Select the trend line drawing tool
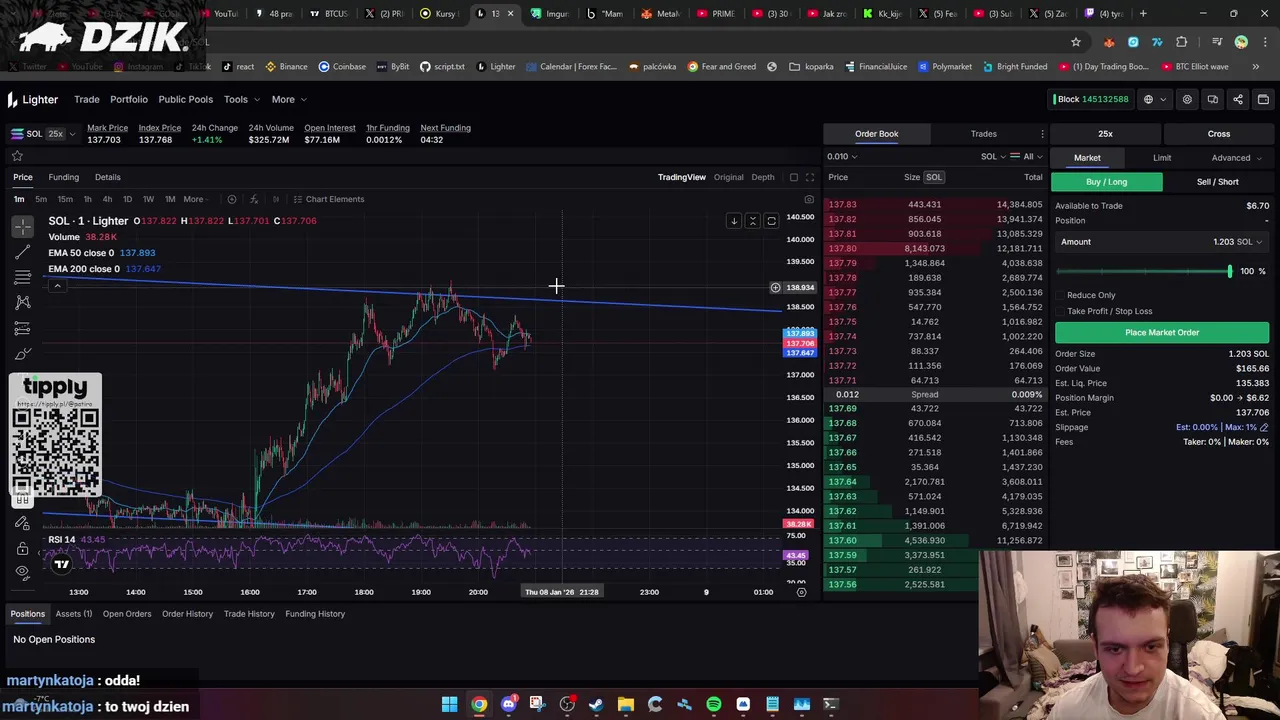1280x720 pixels. pyautogui.click(x=22, y=253)
